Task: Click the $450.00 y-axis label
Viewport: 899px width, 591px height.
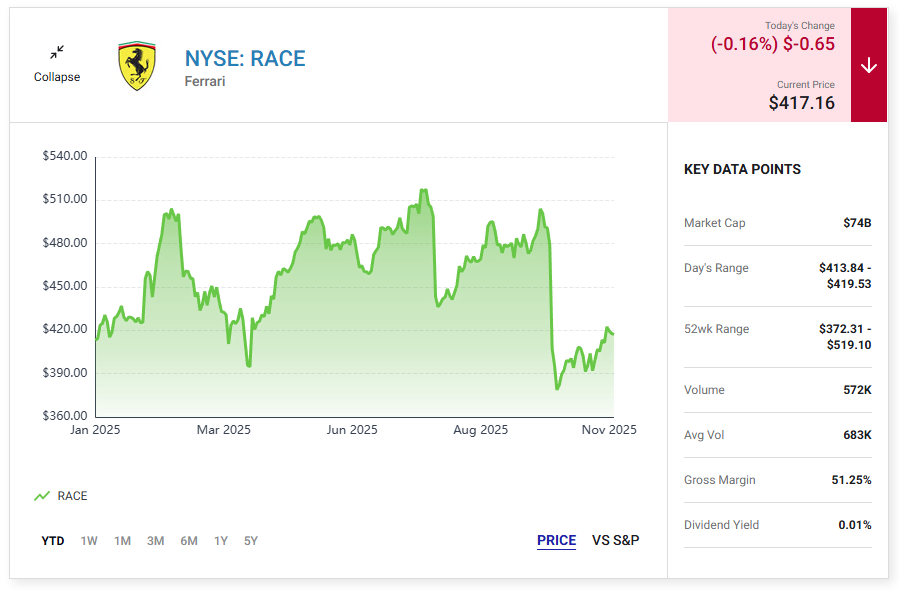Action: (65, 285)
